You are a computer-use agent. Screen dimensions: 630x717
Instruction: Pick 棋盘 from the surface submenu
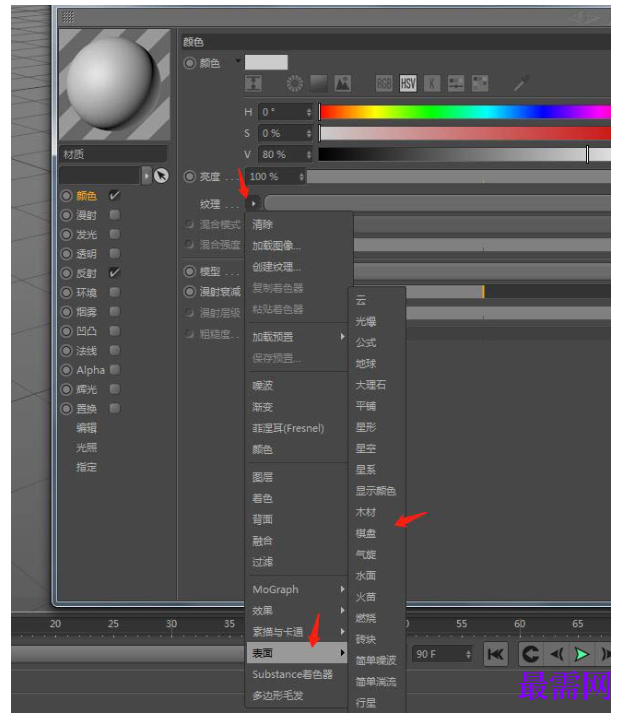(x=366, y=533)
